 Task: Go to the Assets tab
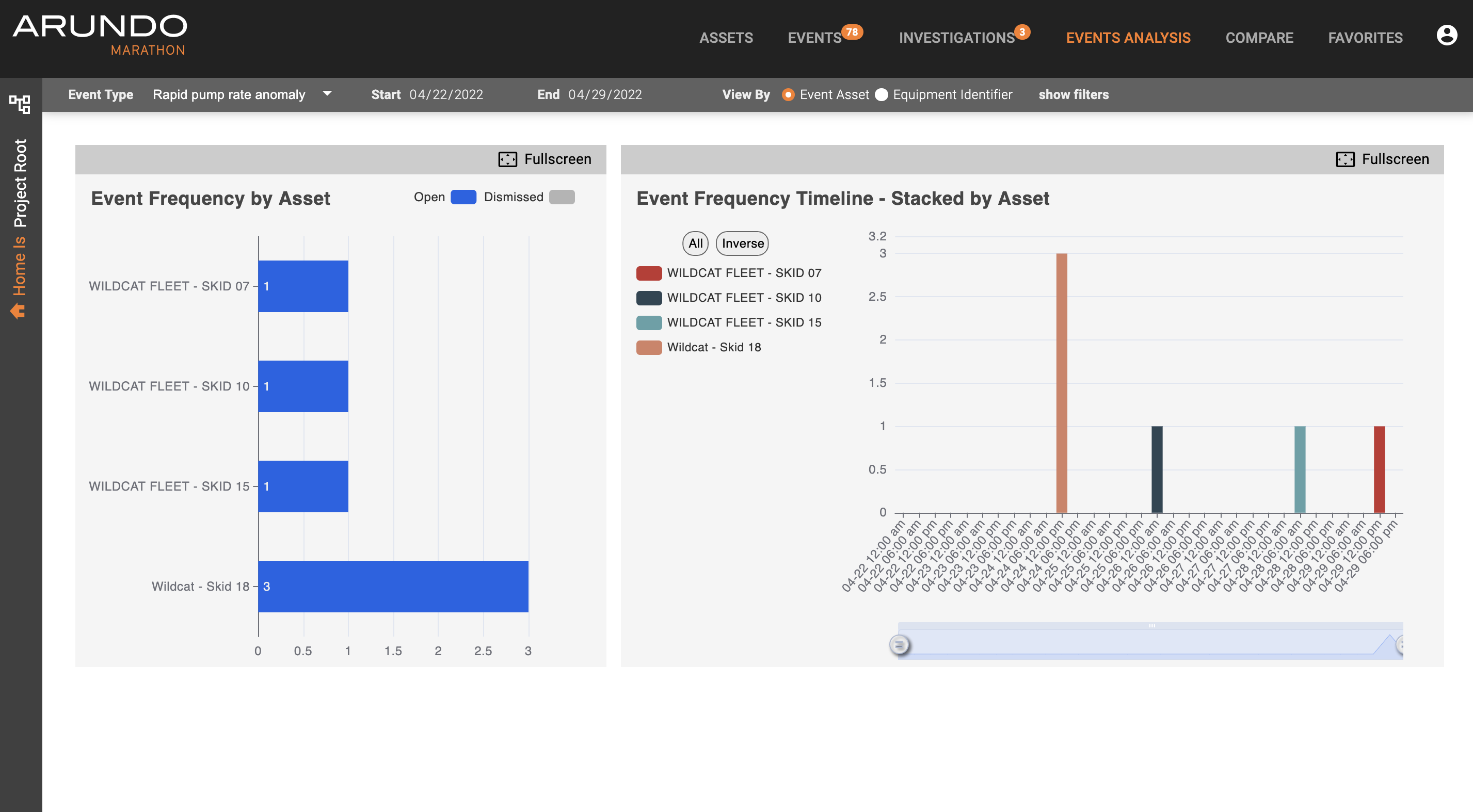click(x=726, y=38)
